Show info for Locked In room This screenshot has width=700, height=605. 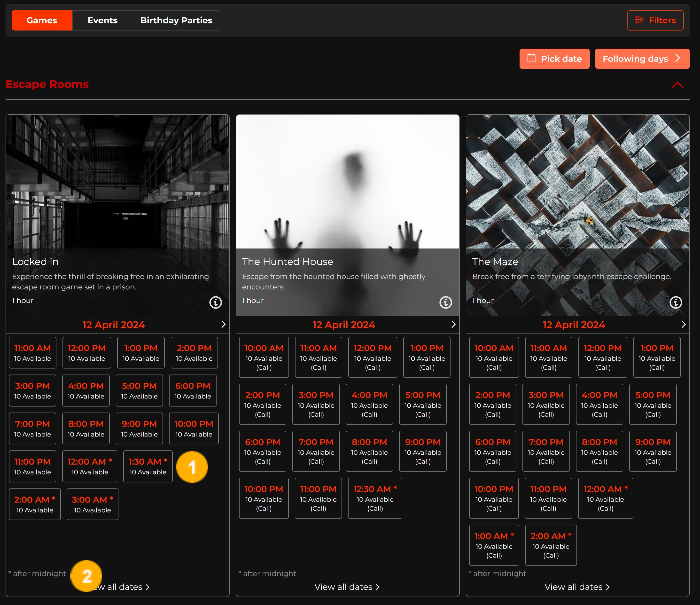216,302
